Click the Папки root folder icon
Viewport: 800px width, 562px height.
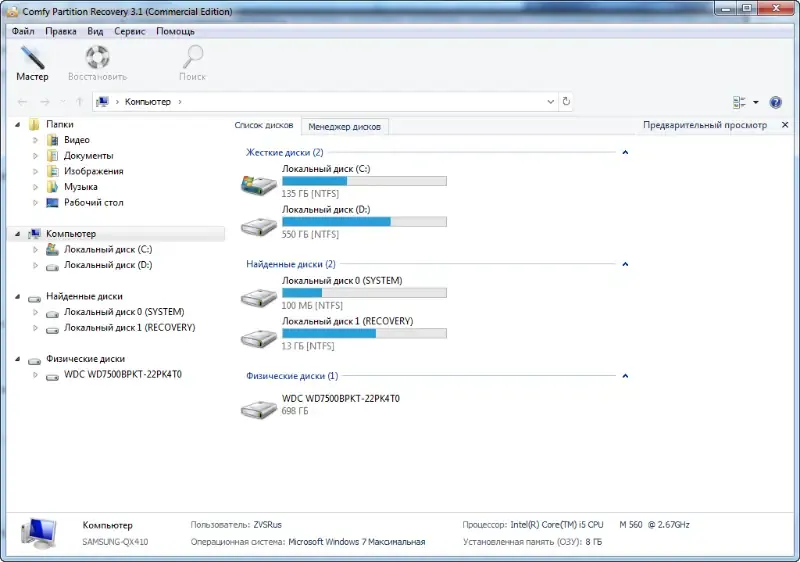click(34, 124)
